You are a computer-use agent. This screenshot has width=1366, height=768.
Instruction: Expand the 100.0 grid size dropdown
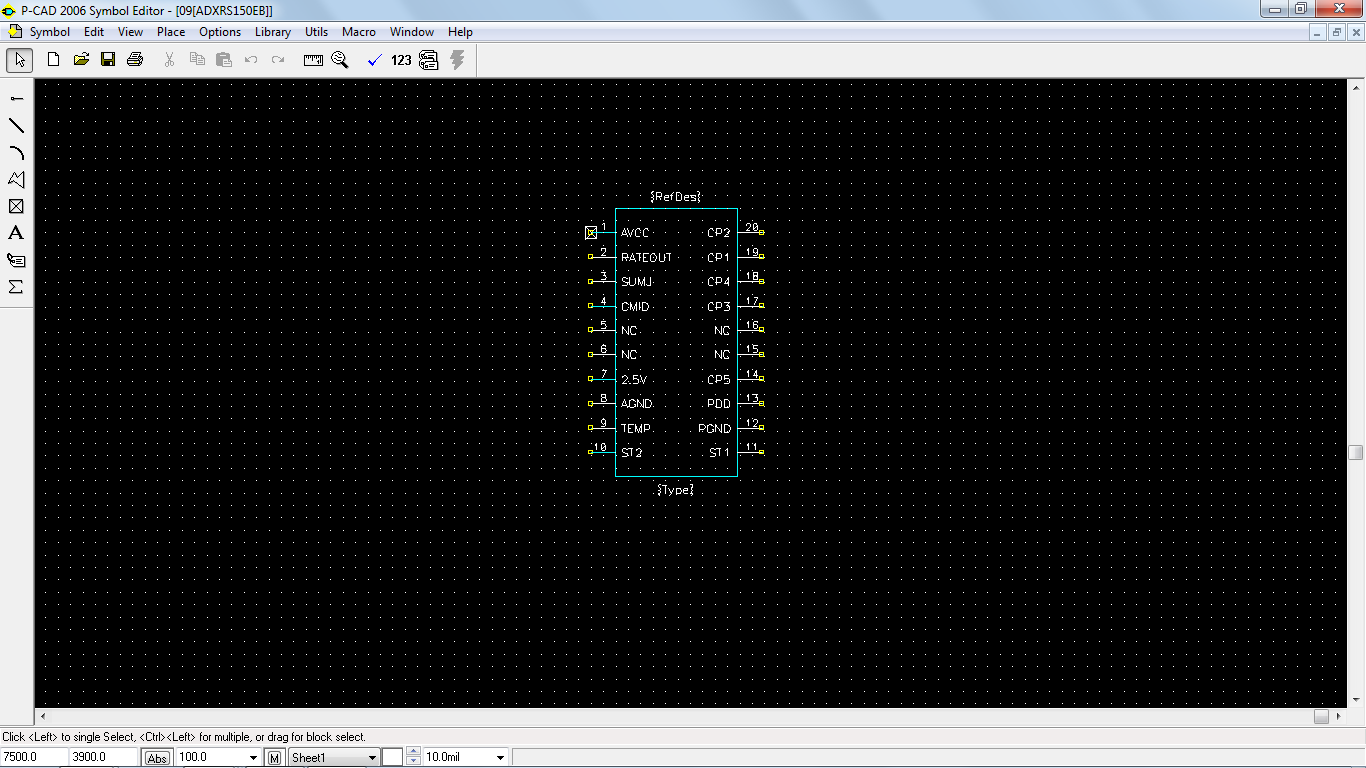[253, 758]
